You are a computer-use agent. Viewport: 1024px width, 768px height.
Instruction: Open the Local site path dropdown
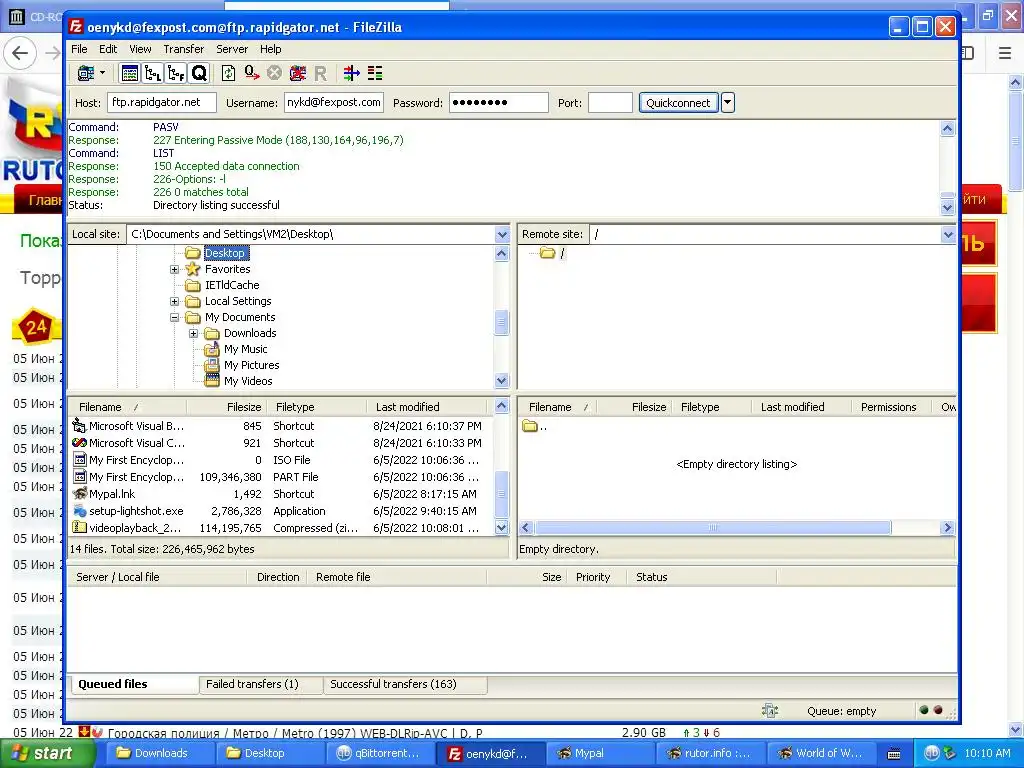(502, 234)
